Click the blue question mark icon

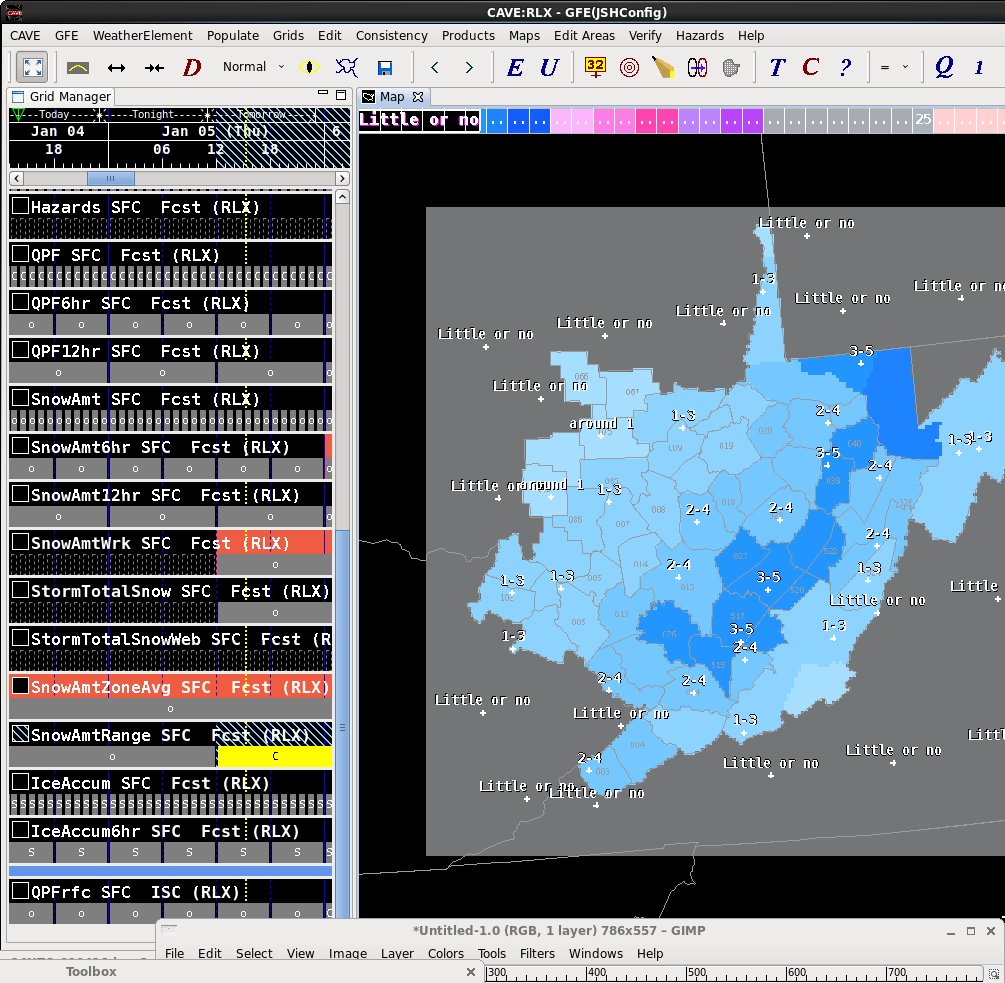point(845,67)
